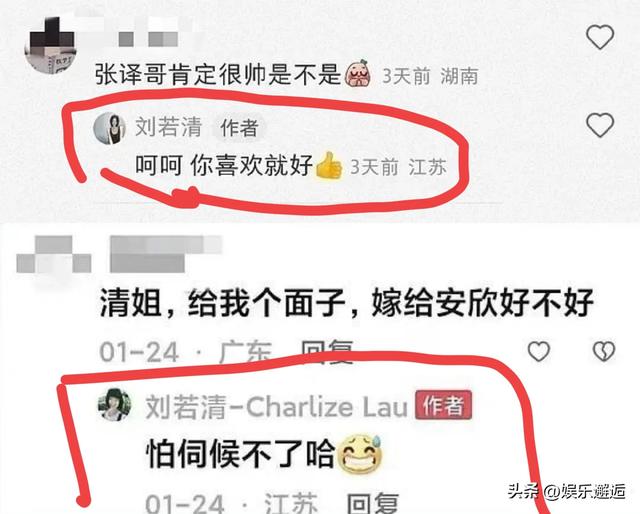Like the 张译哥肯定很帅 comment with heart

click(600, 37)
